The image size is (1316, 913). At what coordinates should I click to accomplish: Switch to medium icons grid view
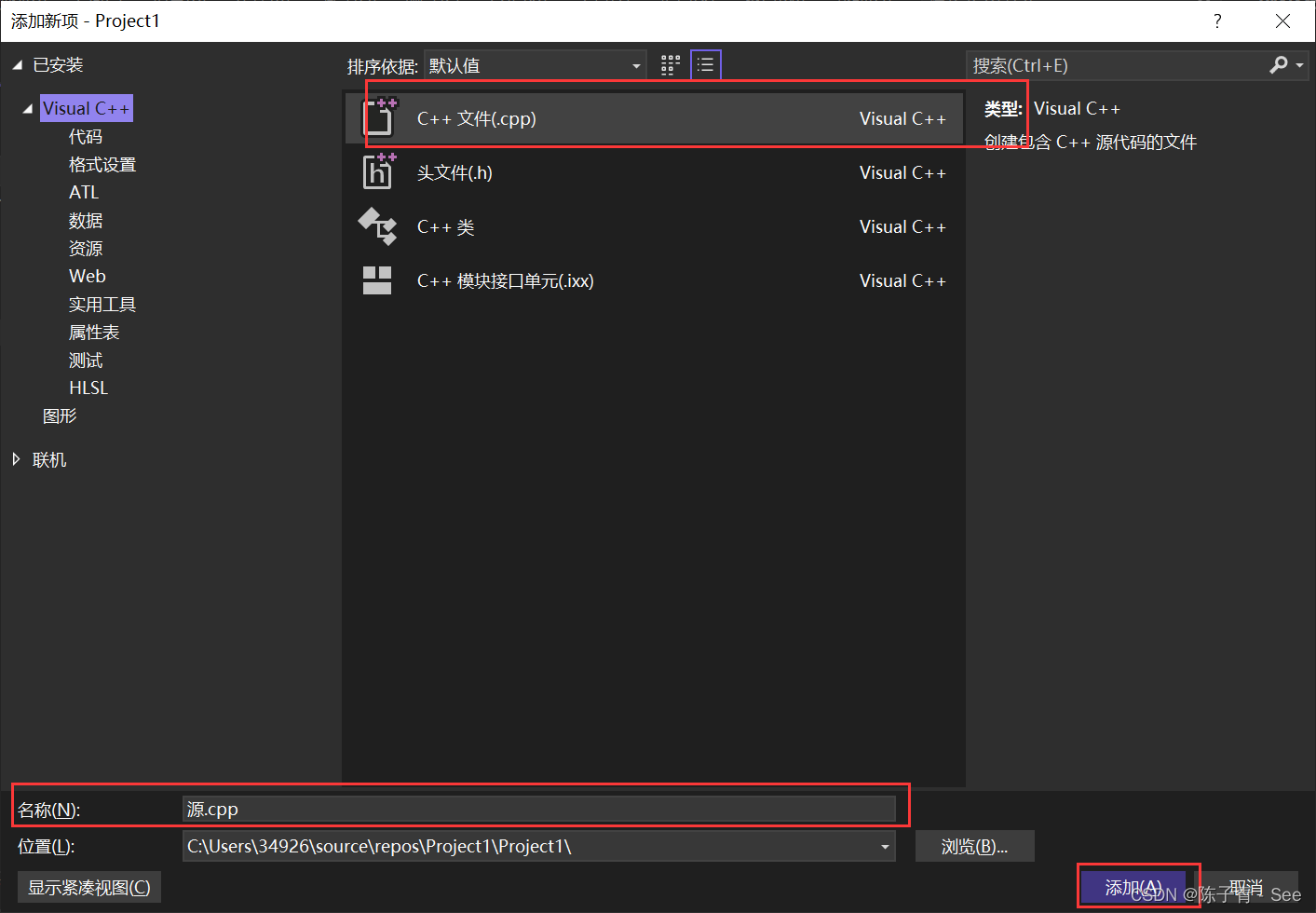tap(670, 65)
